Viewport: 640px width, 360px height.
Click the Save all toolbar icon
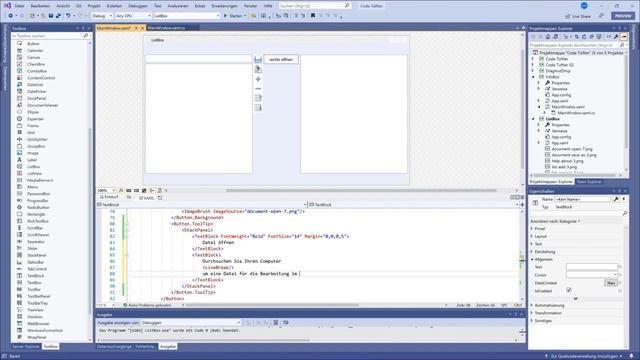[58, 16]
